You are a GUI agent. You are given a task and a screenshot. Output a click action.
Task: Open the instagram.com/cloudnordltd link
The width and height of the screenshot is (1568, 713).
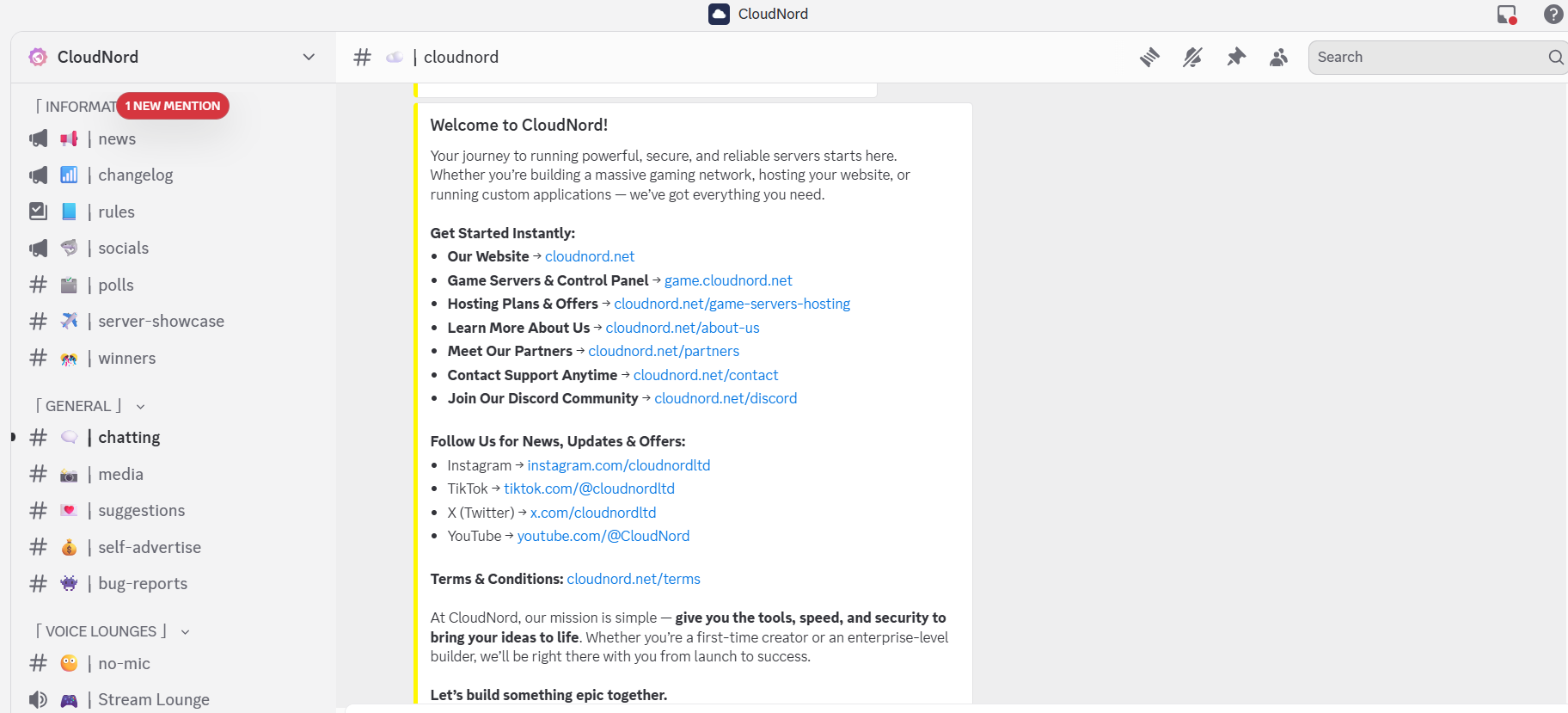tap(619, 465)
